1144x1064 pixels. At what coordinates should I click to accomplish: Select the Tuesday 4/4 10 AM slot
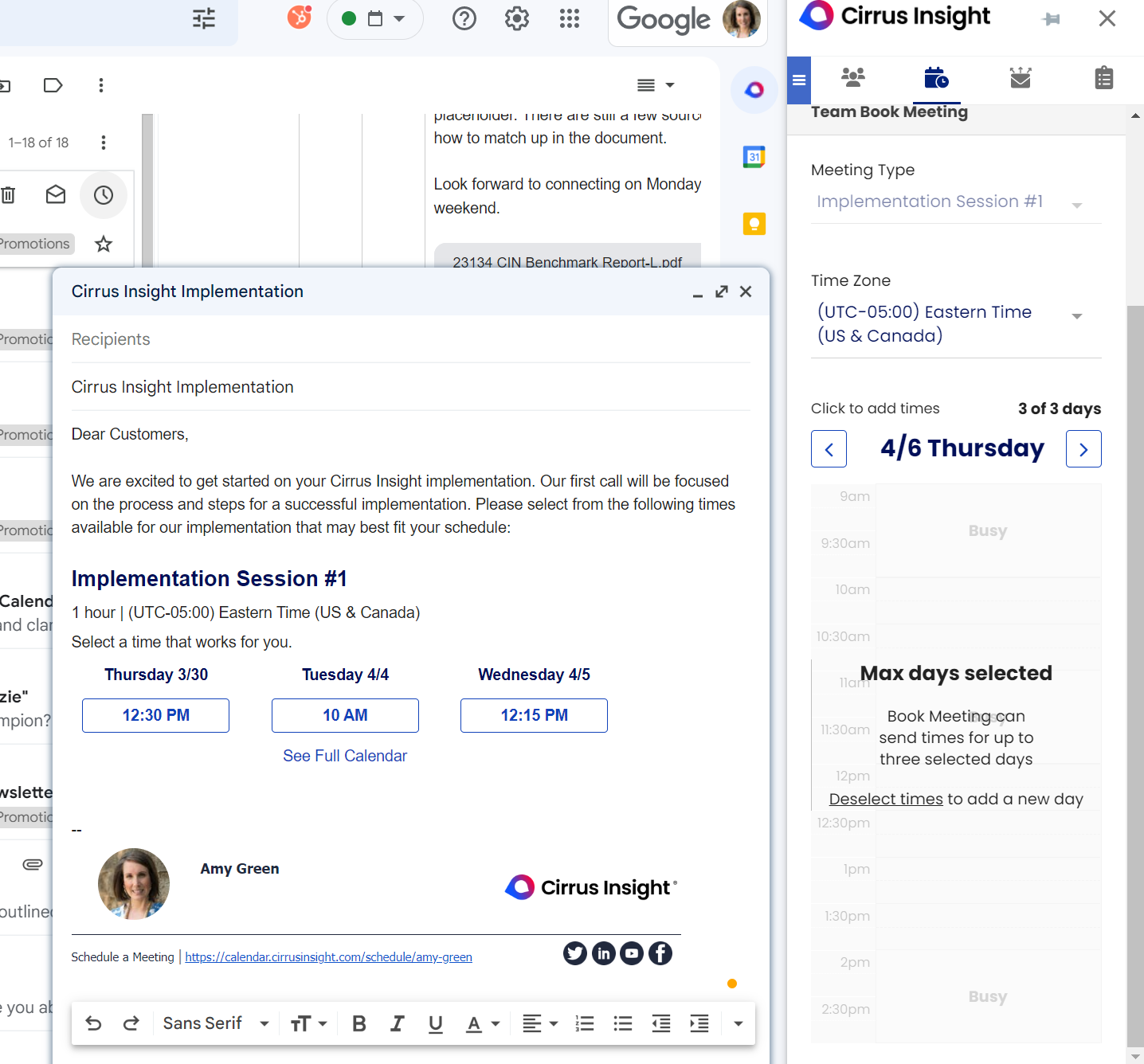[x=345, y=715]
